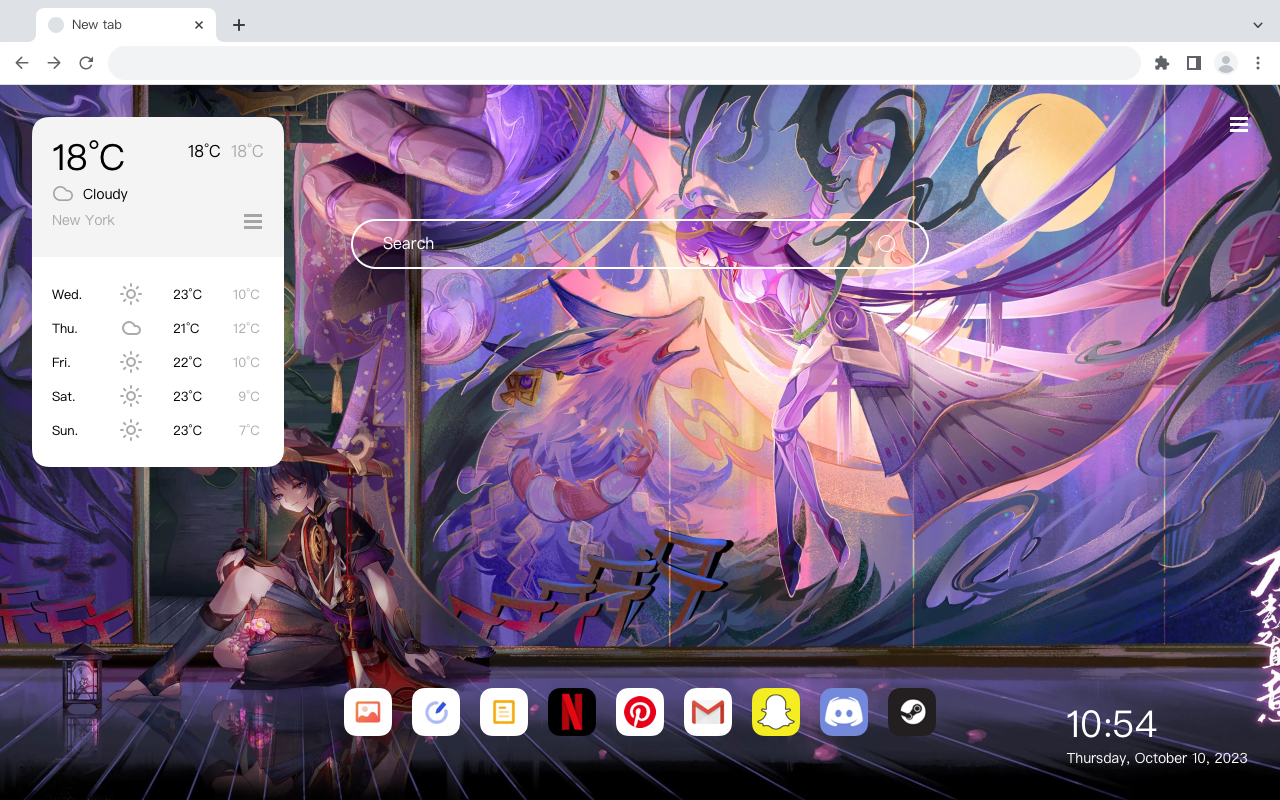Image resolution: width=1280 pixels, height=800 pixels.
Task: Open the hamburger menu in top-right corner of page
Action: 1239,124
